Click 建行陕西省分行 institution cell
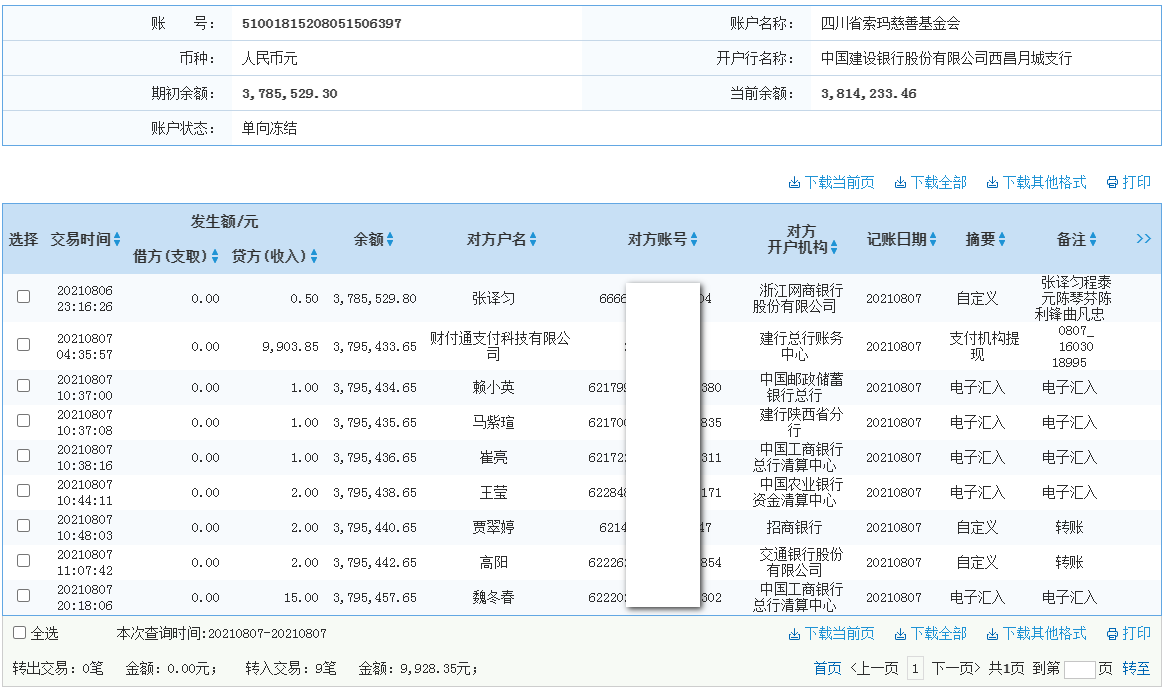Image resolution: width=1165 pixels, height=691 pixels. [x=801, y=422]
